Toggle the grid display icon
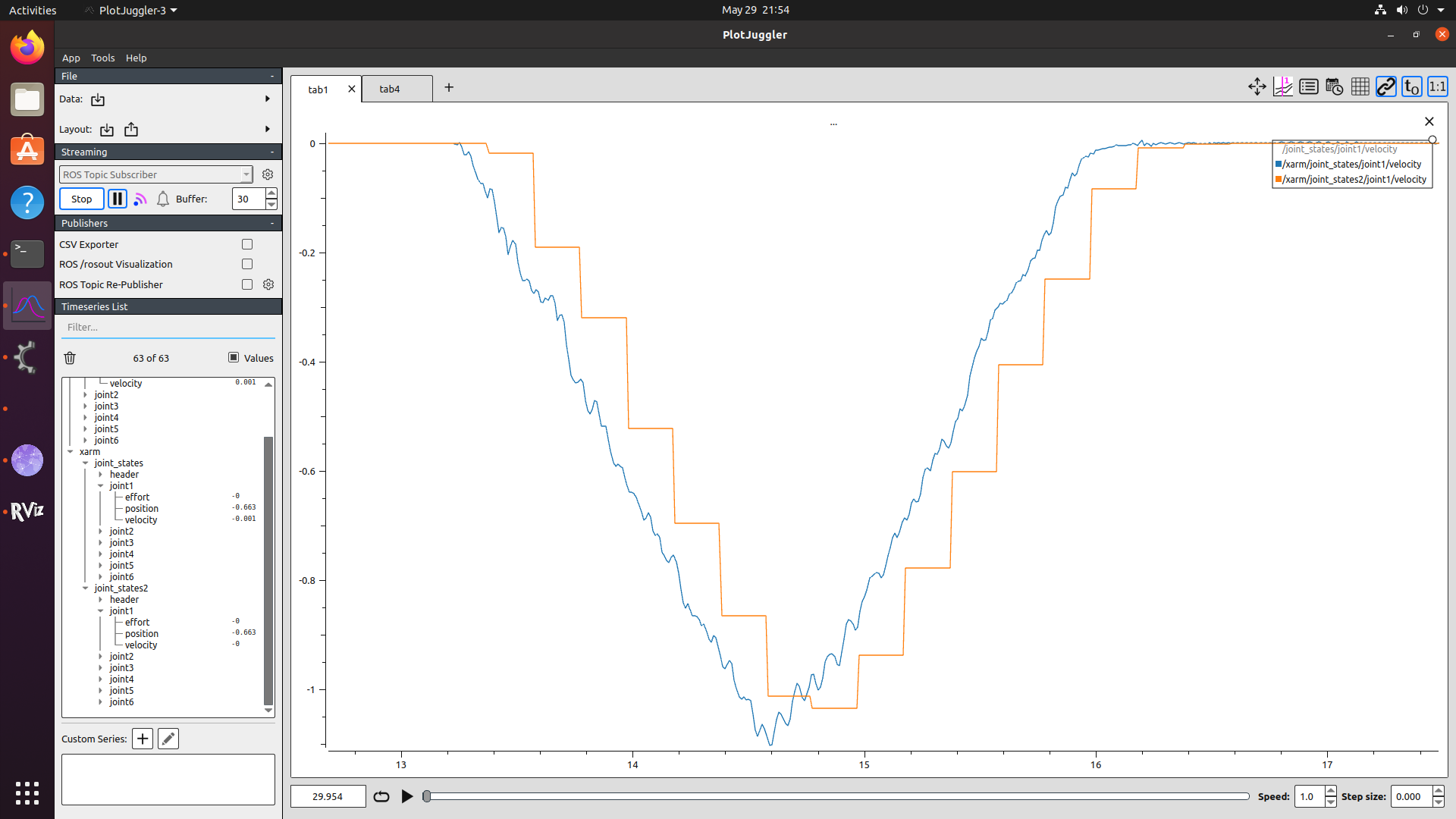The width and height of the screenshot is (1456, 819). (1360, 87)
